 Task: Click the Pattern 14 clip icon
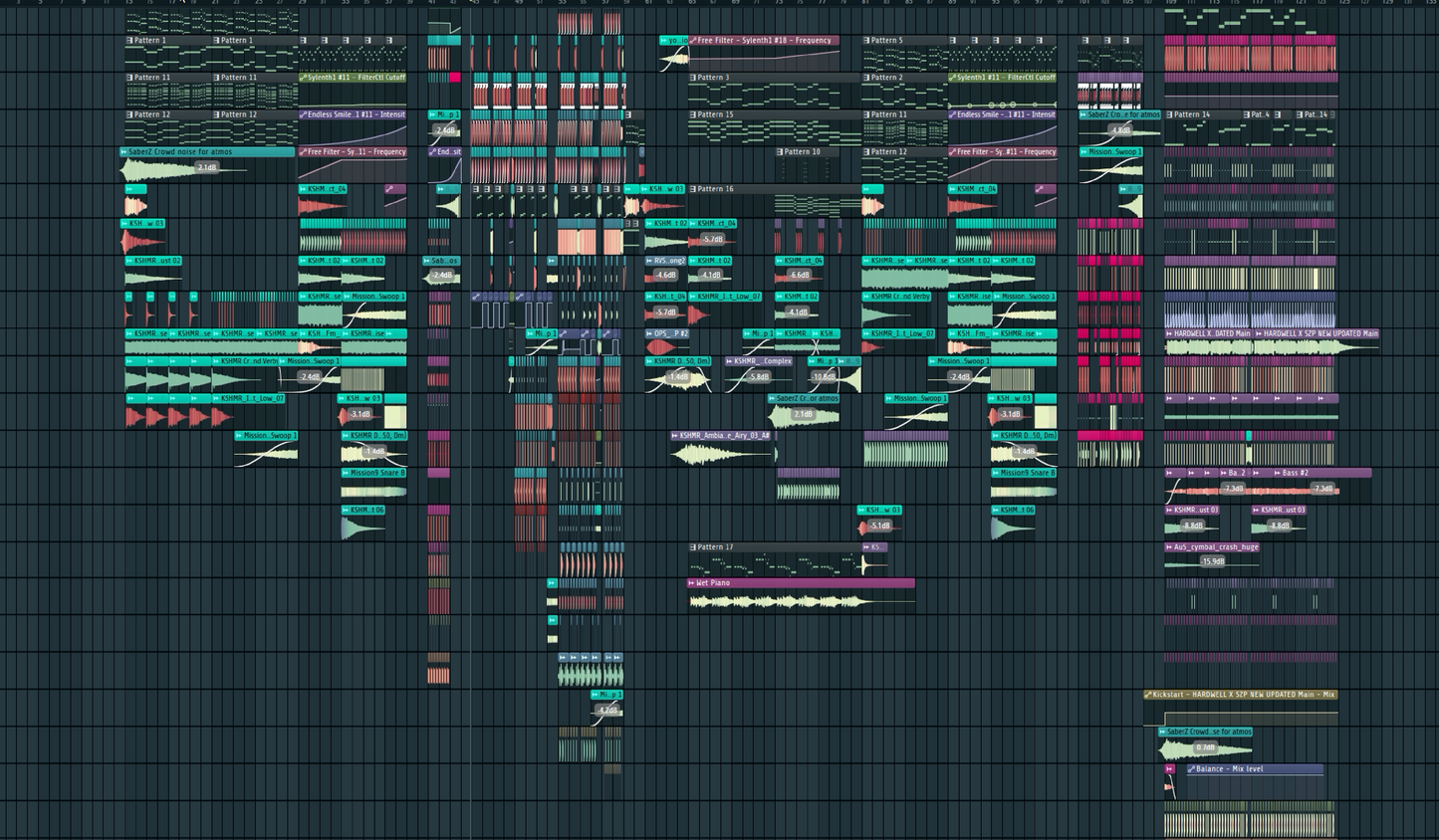click(x=1169, y=114)
